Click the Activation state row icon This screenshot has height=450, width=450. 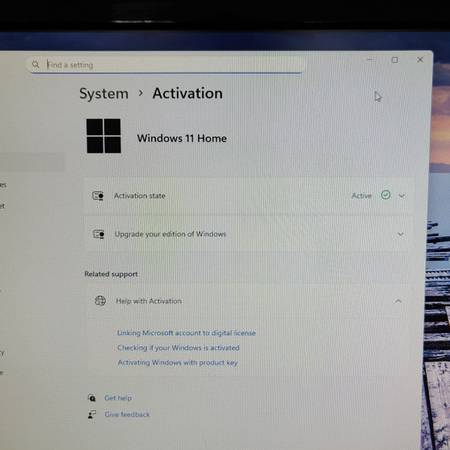click(98, 196)
